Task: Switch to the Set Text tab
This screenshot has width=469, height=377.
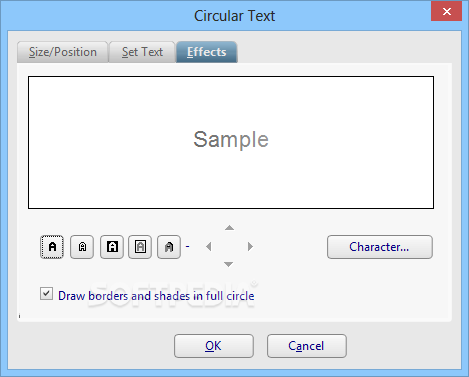Action: [x=142, y=52]
